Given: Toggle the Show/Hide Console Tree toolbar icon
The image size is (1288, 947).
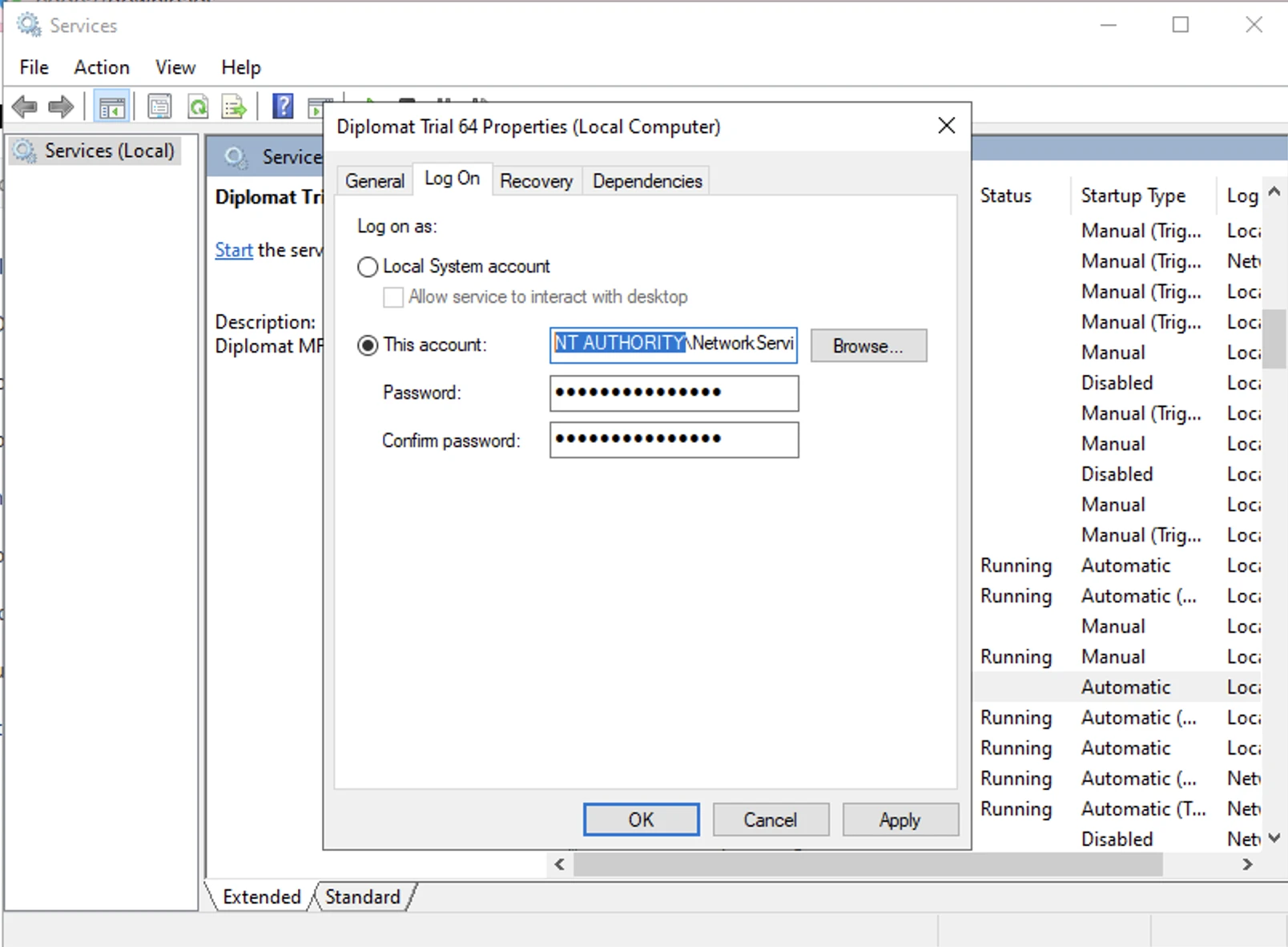Looking at the screenshot, I should click(x=111, y=106).
